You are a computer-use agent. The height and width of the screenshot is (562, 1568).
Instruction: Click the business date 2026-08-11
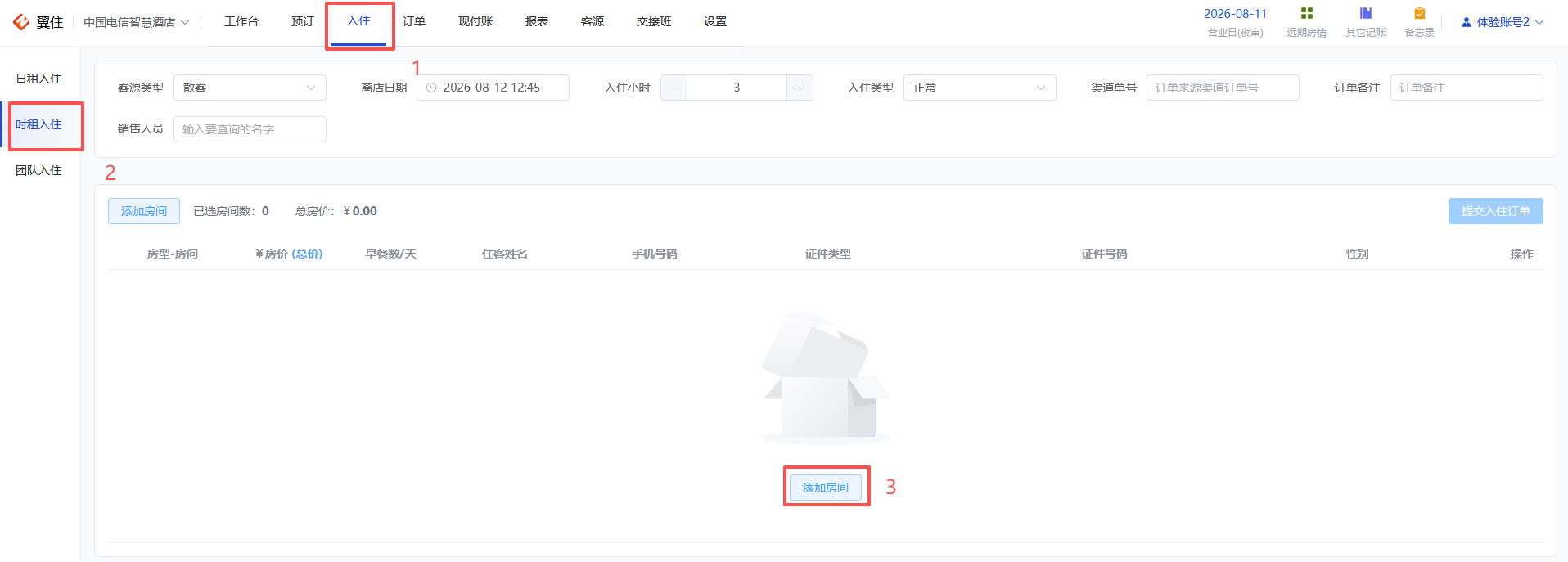point(1235,14)
